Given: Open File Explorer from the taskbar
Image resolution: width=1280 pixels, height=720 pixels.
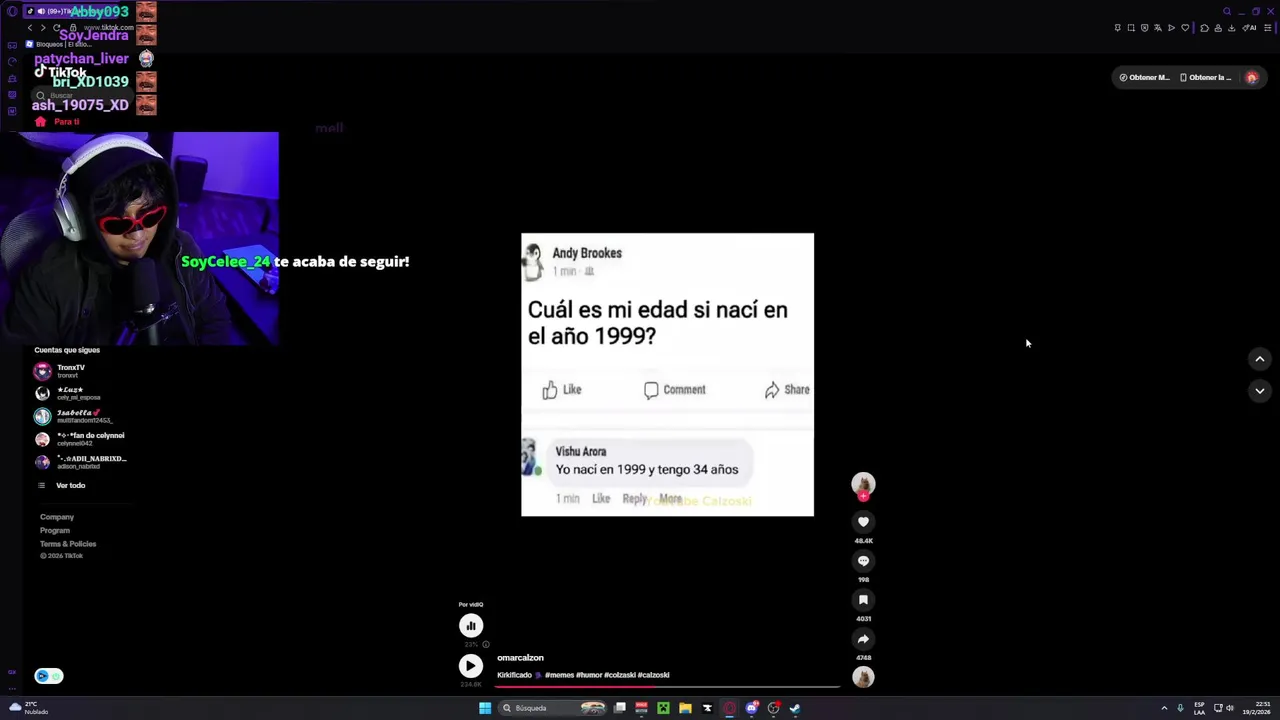Looking at the screenshot, I should (685, 708).
